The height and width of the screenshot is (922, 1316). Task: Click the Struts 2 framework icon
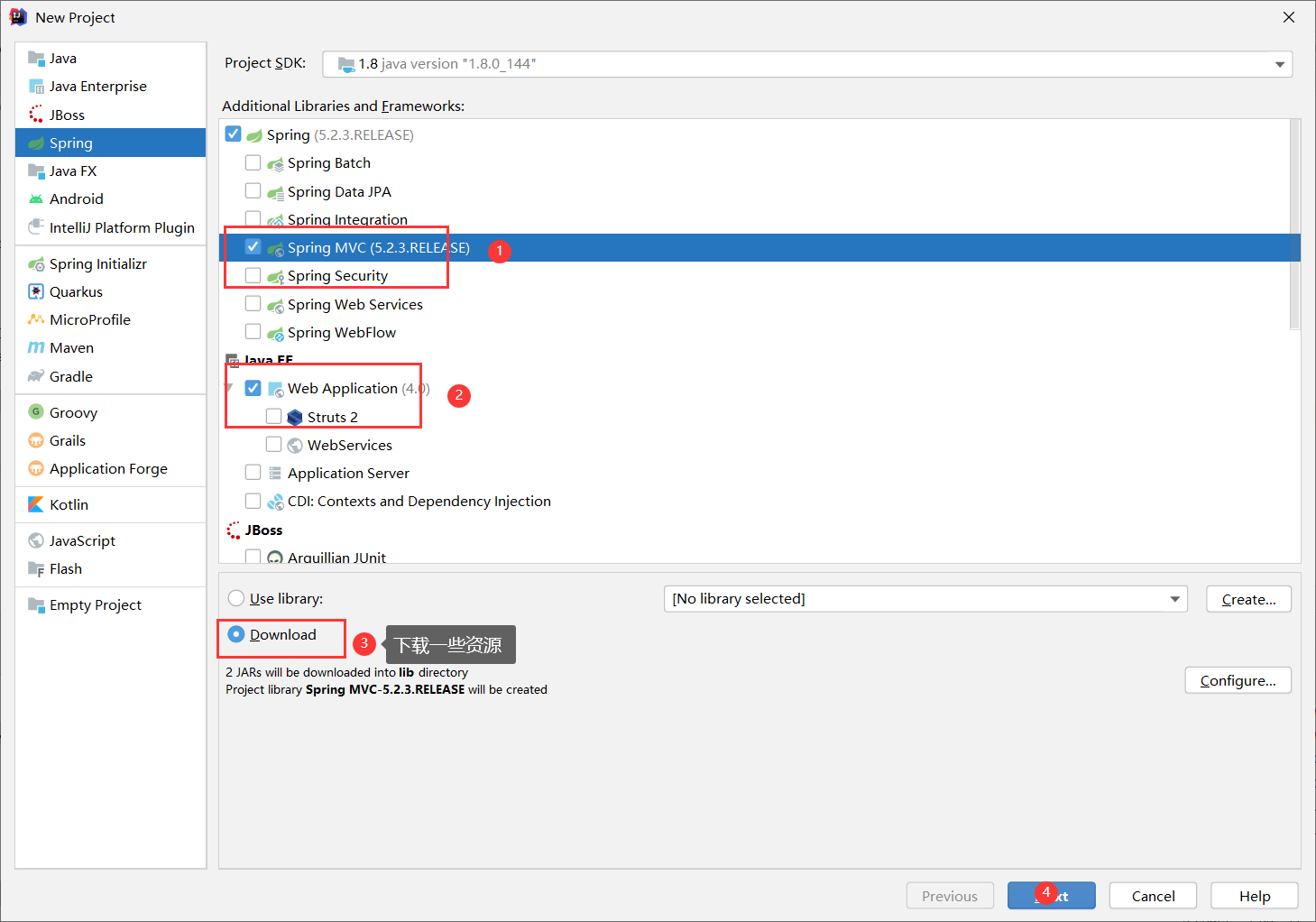(x=295, y=417)
